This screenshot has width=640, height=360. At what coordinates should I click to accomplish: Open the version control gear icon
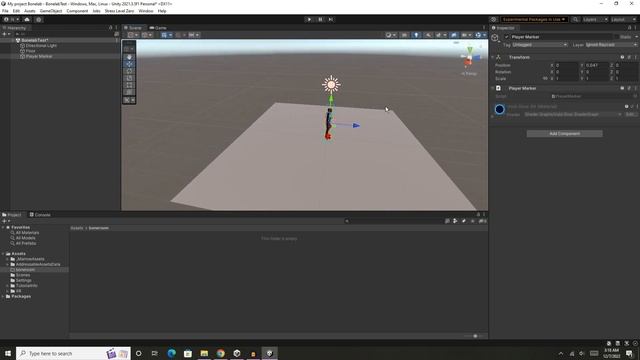tap(39, 19)
